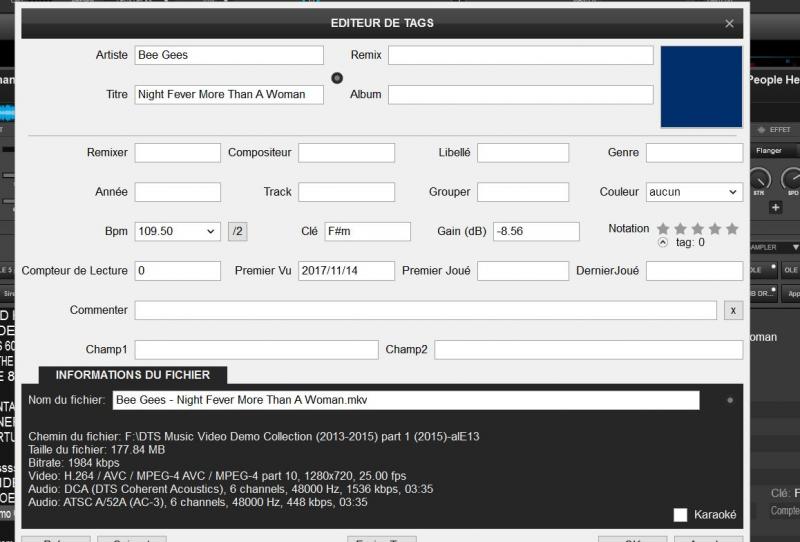The width and height of the screenshot is (800, 542).
Task: Click the Track input field
Action: [346, 192]
